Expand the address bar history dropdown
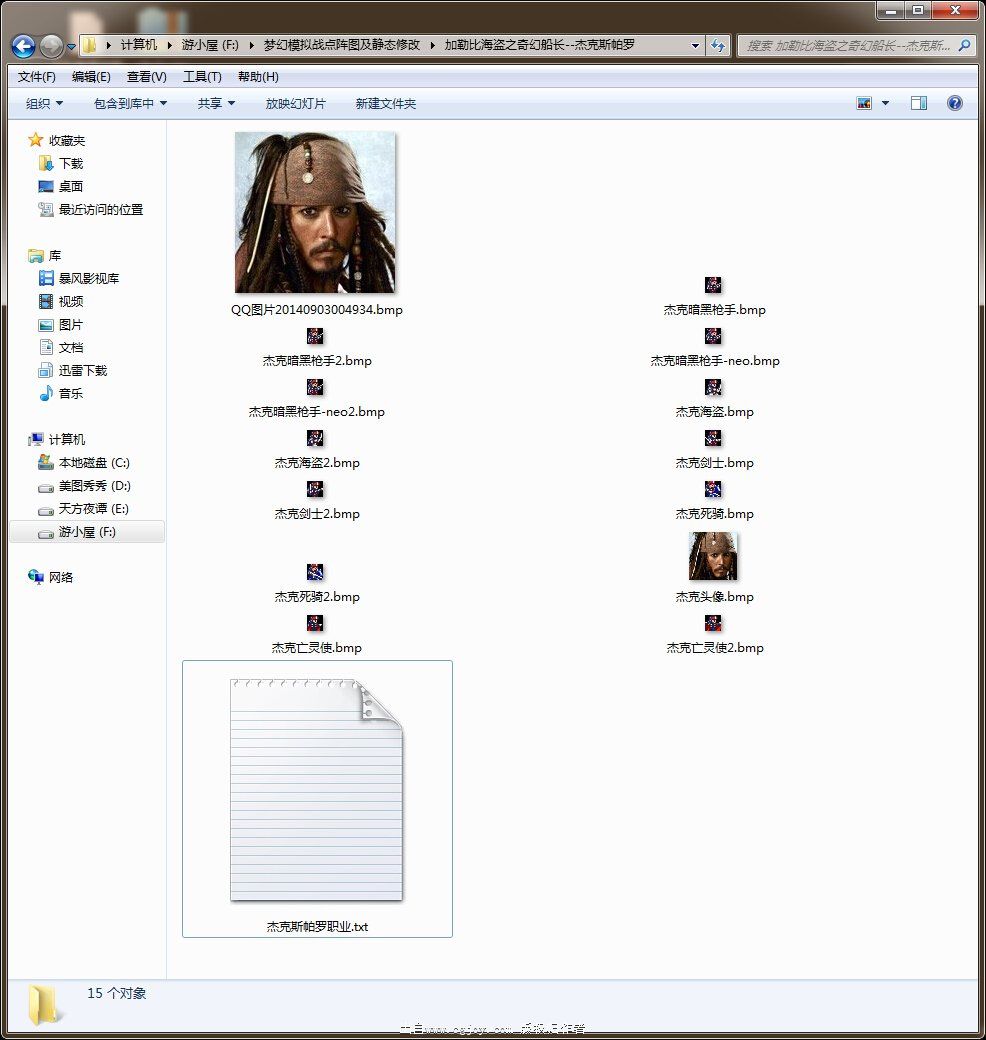This screenshot has width=986, height=1040. (695, 46)
